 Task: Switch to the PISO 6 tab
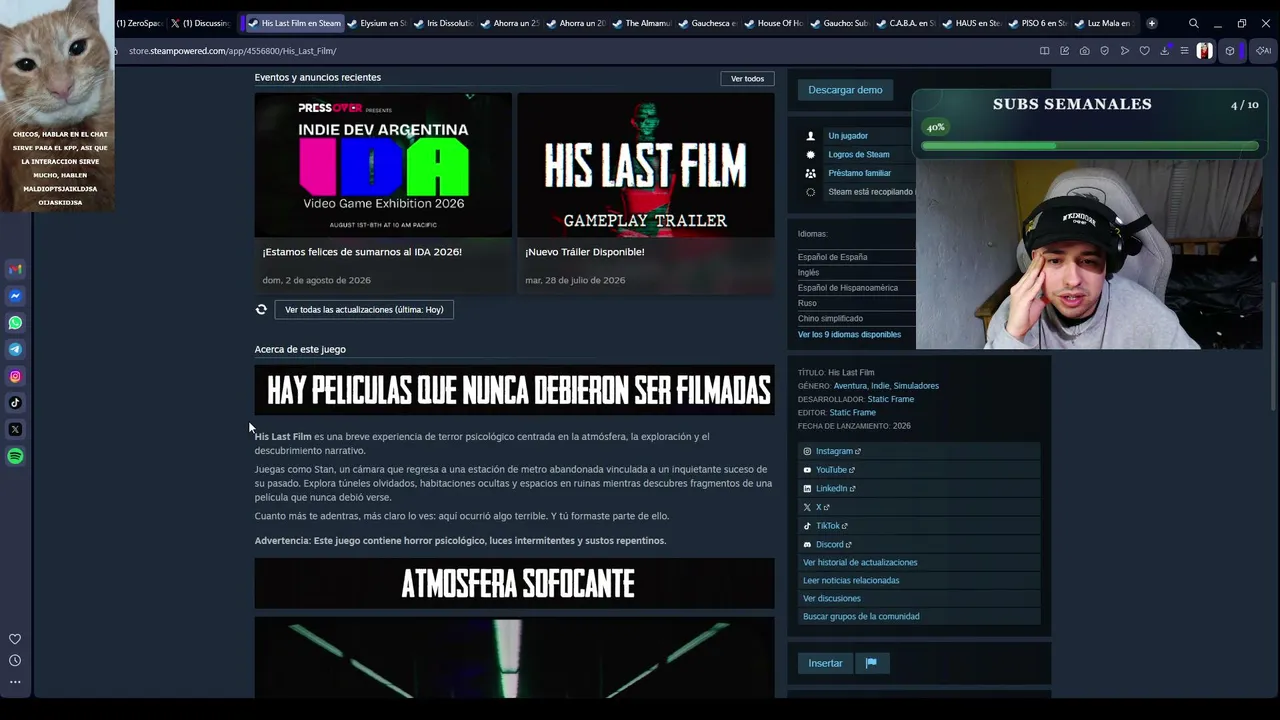pos(1037,23)
